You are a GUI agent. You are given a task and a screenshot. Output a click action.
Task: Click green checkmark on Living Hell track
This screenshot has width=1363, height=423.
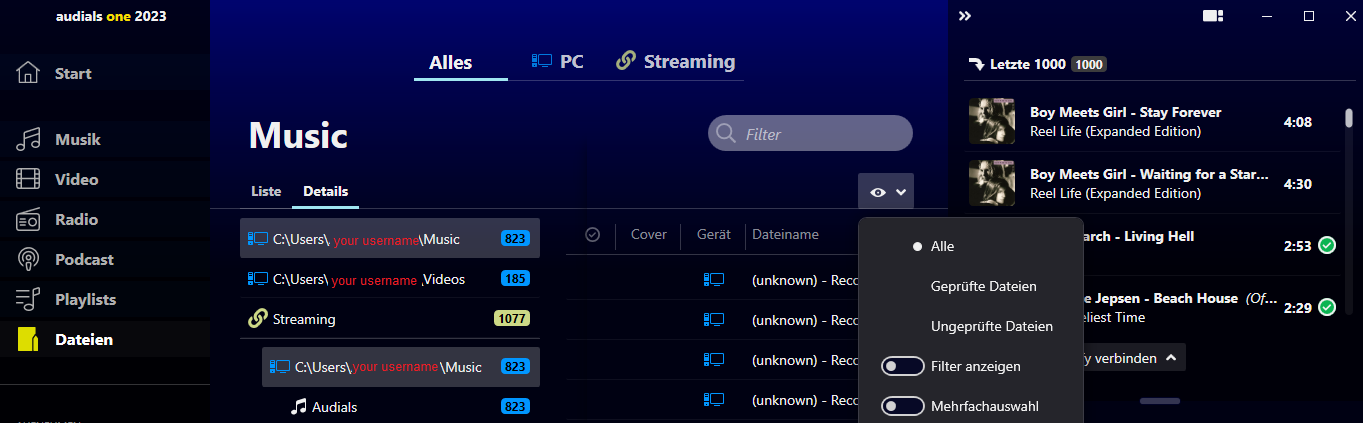(1327, 245)
